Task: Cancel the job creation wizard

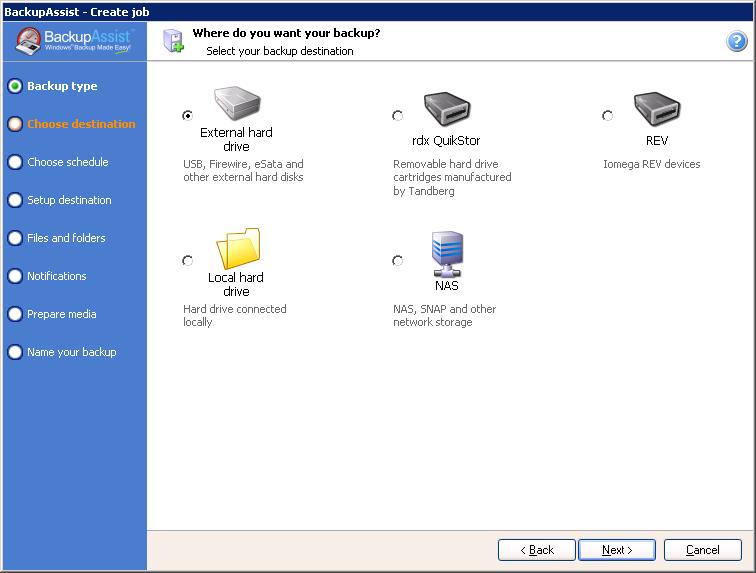Action: (x=702, y=550)
